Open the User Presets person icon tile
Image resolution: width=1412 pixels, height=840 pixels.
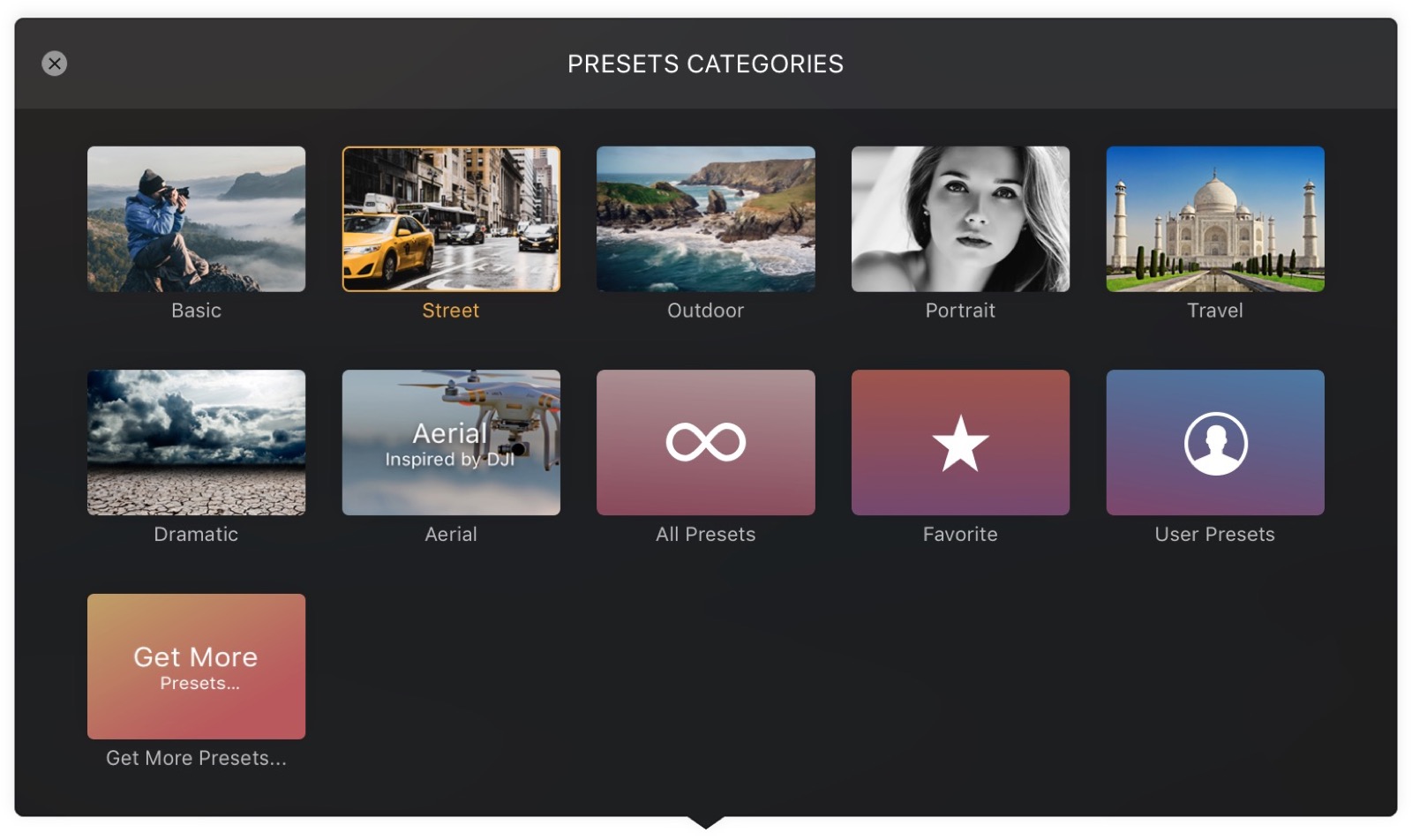click(x=1215, y=442)
